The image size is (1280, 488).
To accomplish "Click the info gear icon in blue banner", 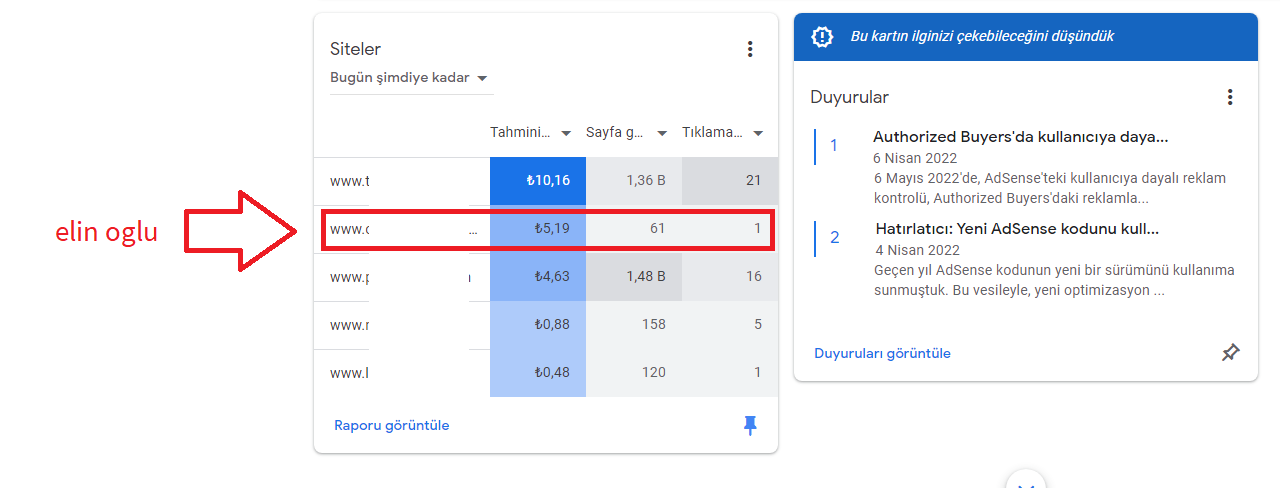I will 822,37.
